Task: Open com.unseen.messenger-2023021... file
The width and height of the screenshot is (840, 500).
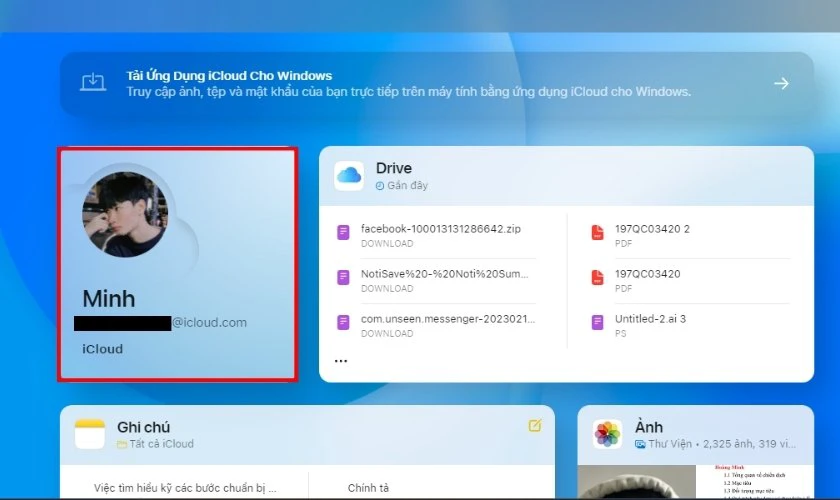Action: 447,319
